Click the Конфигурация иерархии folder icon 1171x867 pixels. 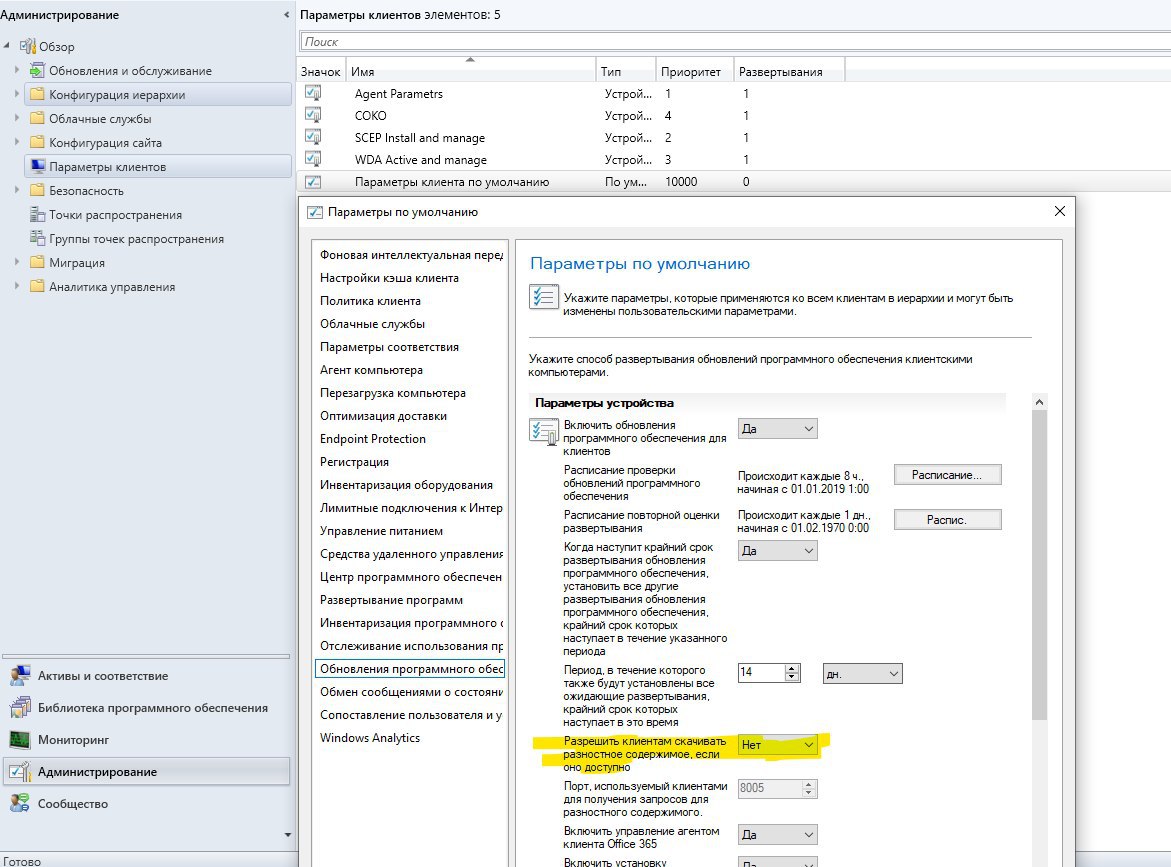pyautogui.click(x=37, y=94)
